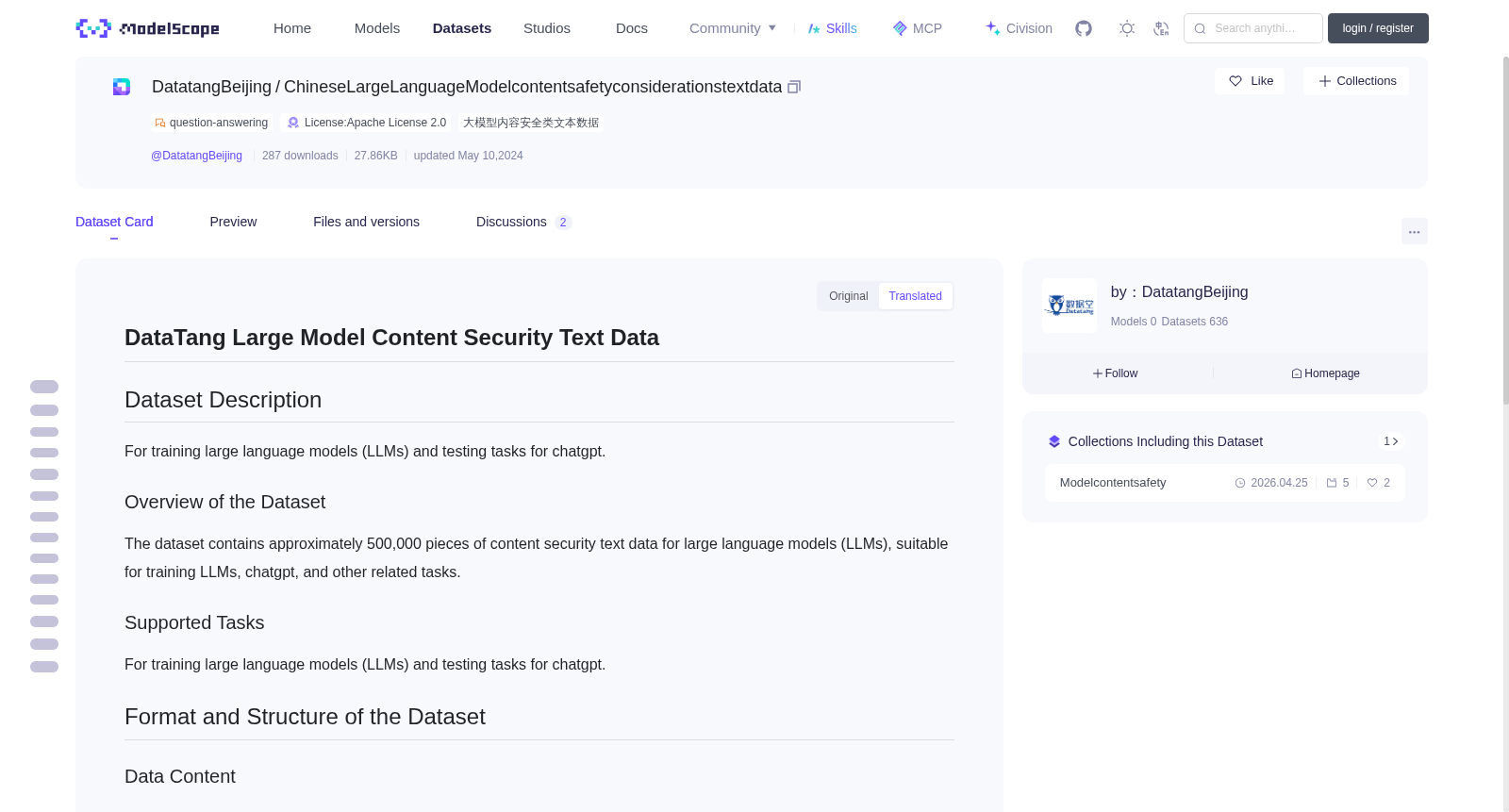Click the heart count on Modelcontentsafety card
Image resolution: width=1509 pixels, height=812 pixels.
point(1379,483)
